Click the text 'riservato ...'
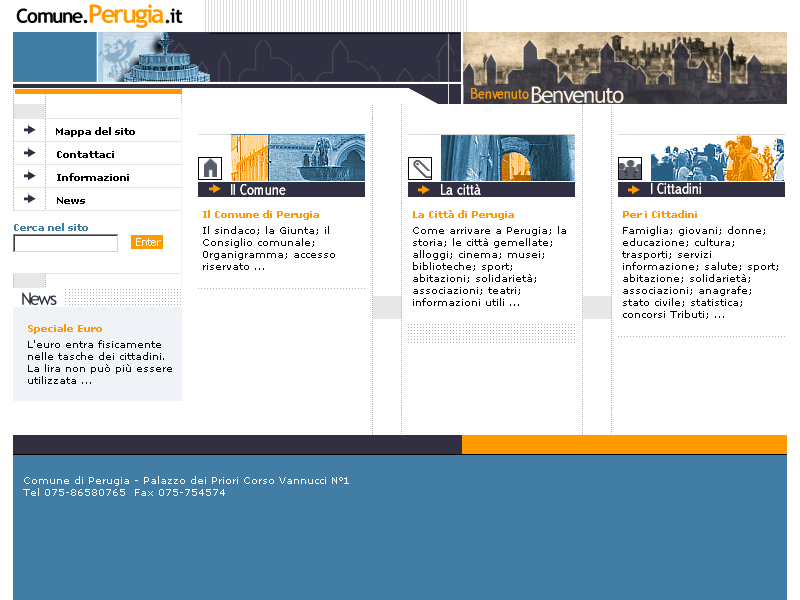This screenshot has width=800, height=600. tap(234, 267)
